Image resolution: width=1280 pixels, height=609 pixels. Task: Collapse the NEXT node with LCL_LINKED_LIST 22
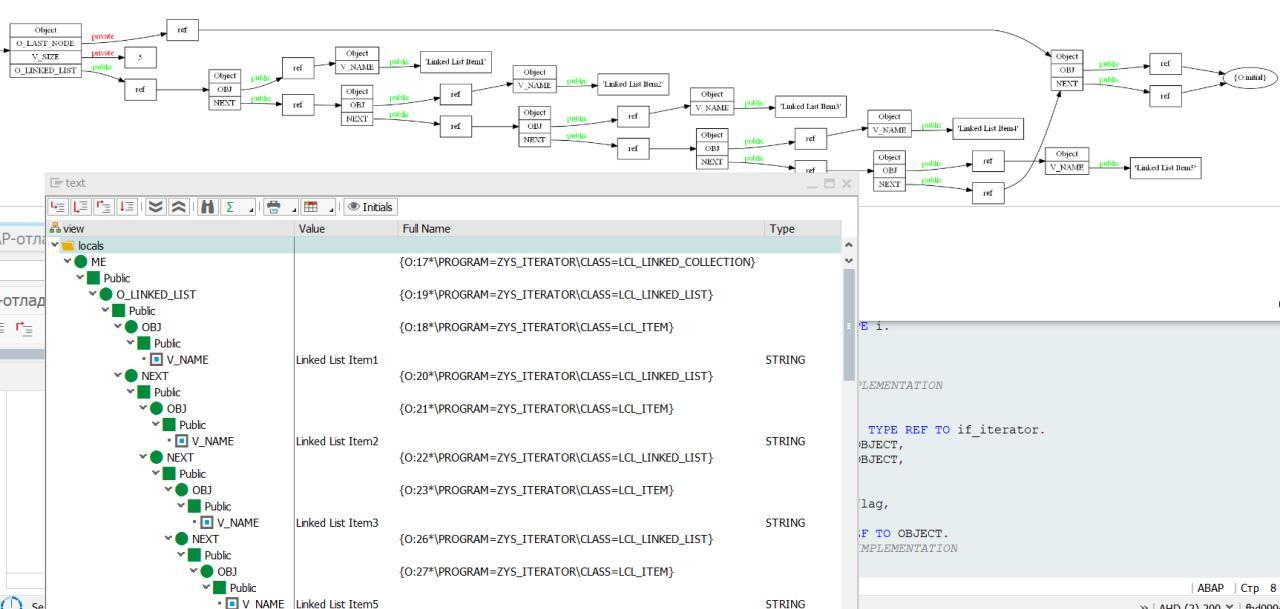coord(143,457)
